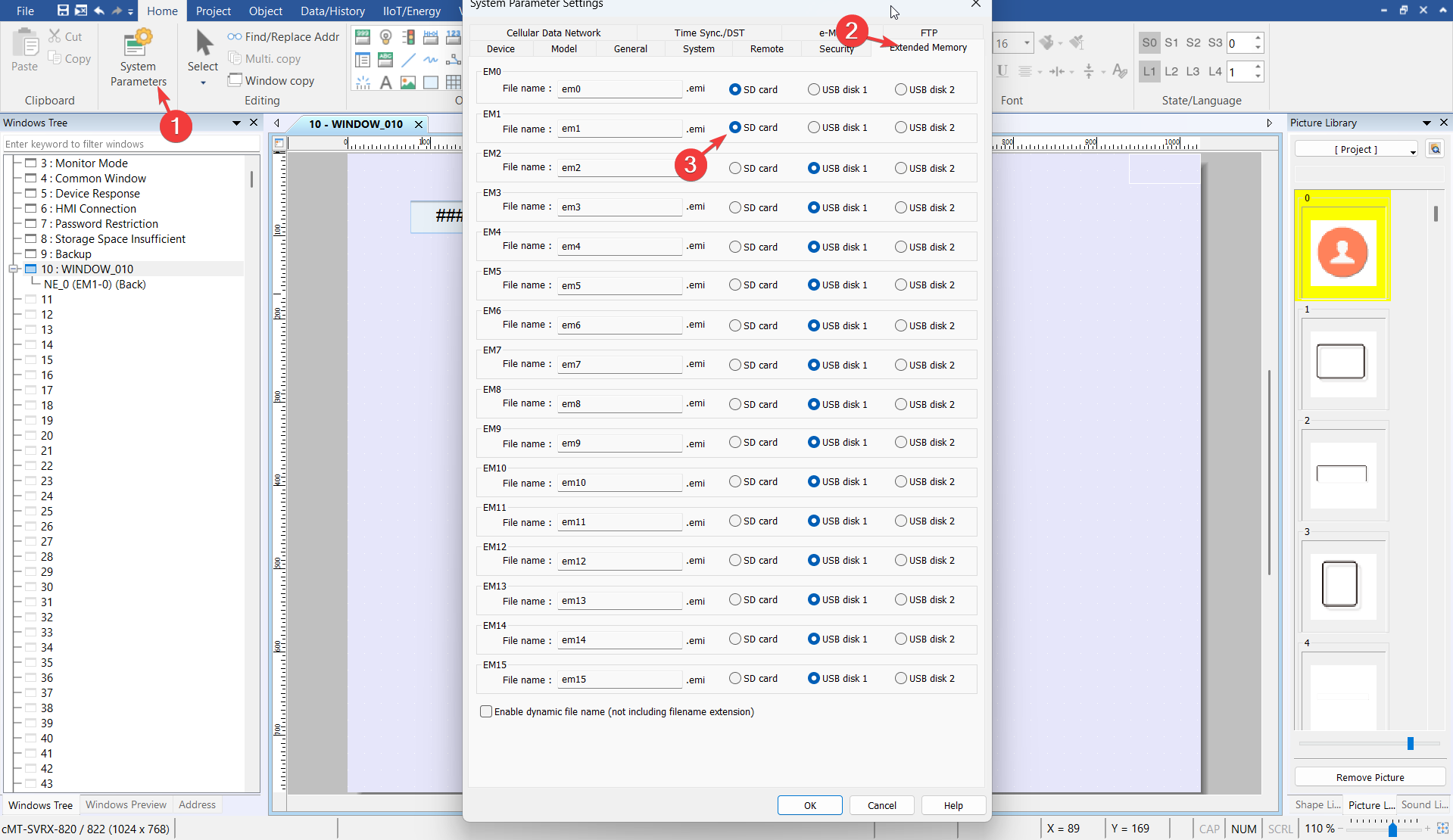
Task: Open the Project picture library dropdown
Action: click(x=1355, y=149)
